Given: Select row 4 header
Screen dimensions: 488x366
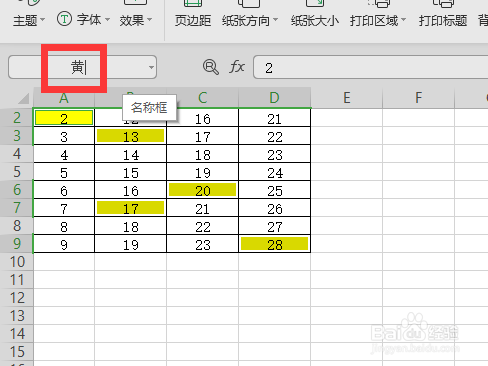Looking at the screenshot, I should click(x=17, y=154).
